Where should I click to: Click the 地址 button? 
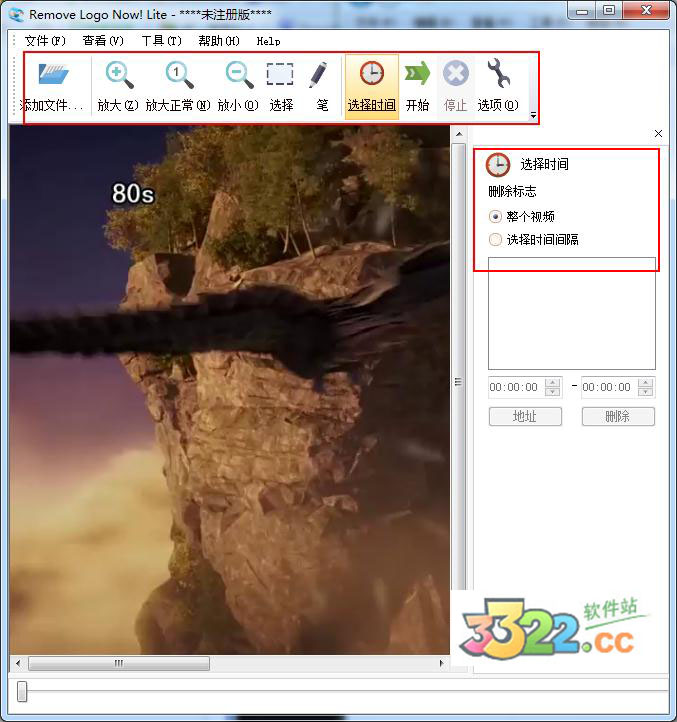(x=525, y=416)
